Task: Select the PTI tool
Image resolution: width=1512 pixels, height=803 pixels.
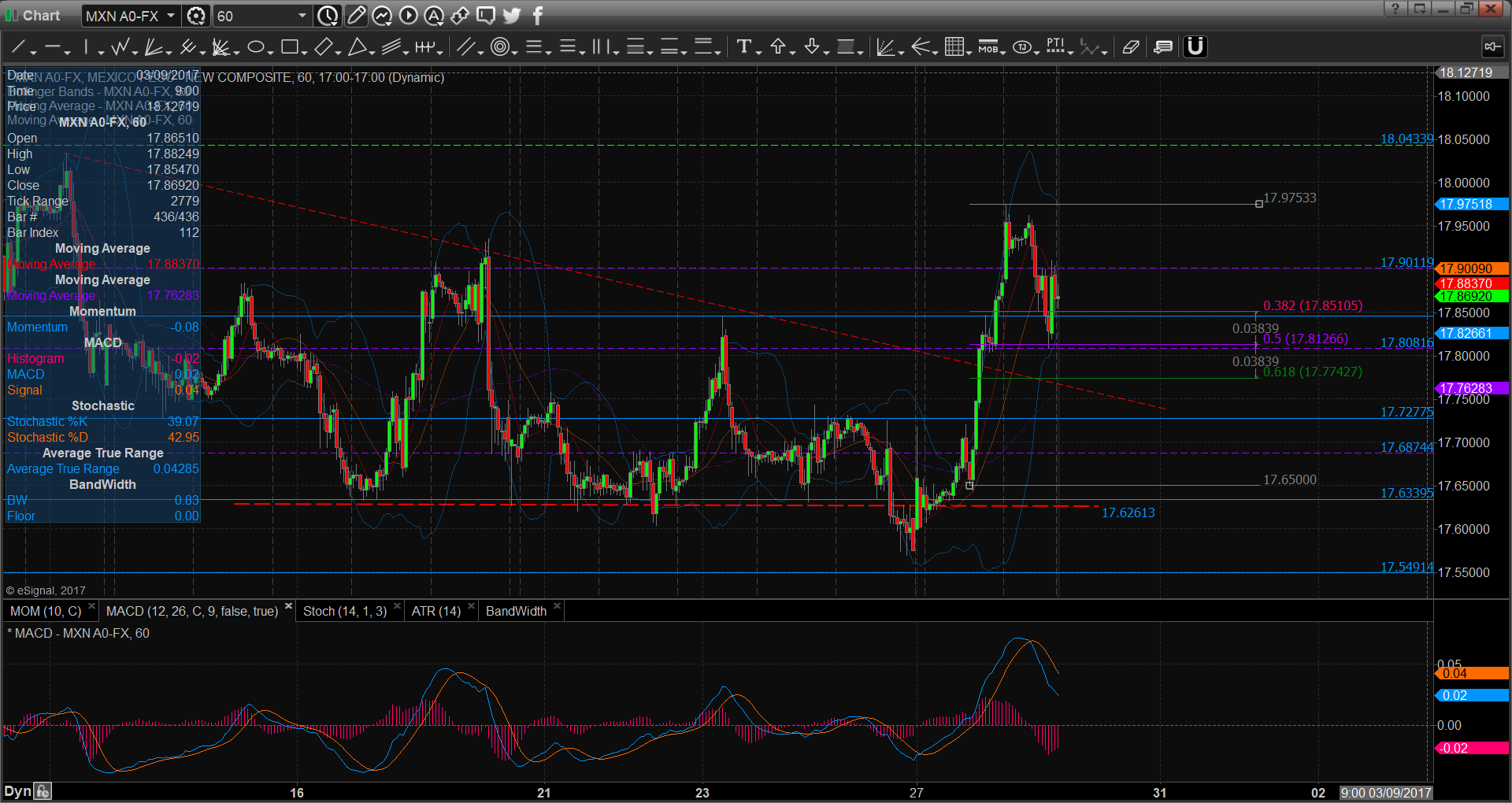Action: click(x=1055, y=47)
